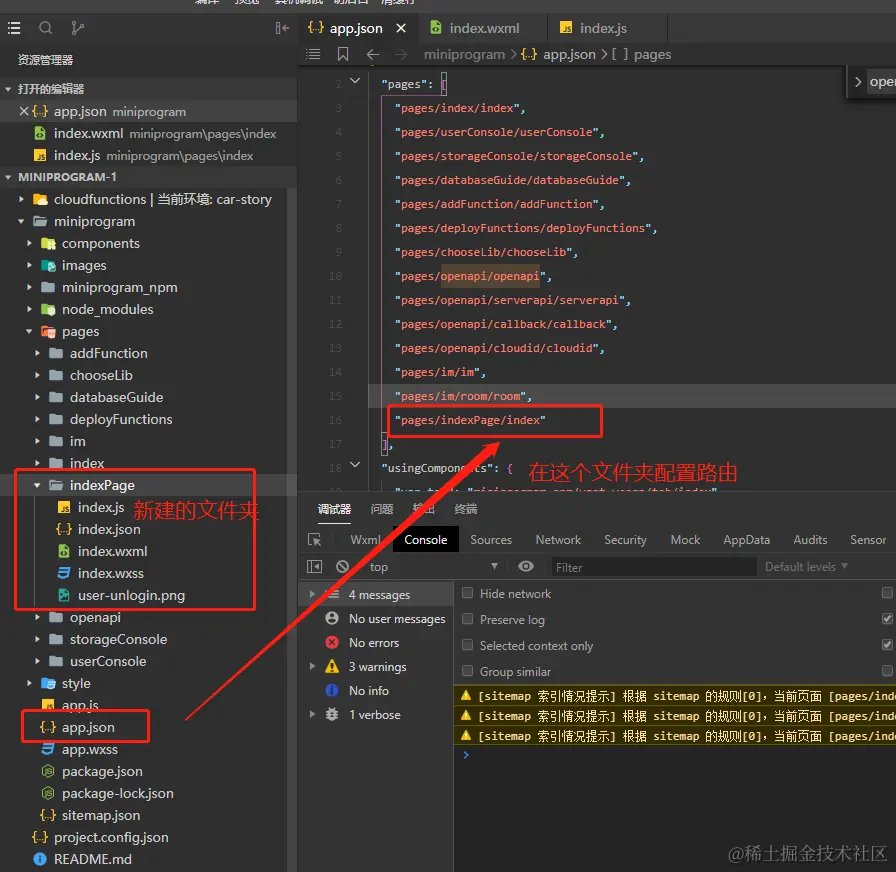Open sitemap.json in the file tree
Image resolution: width=896 pixels, height=872 pixels.
[100, 815]
